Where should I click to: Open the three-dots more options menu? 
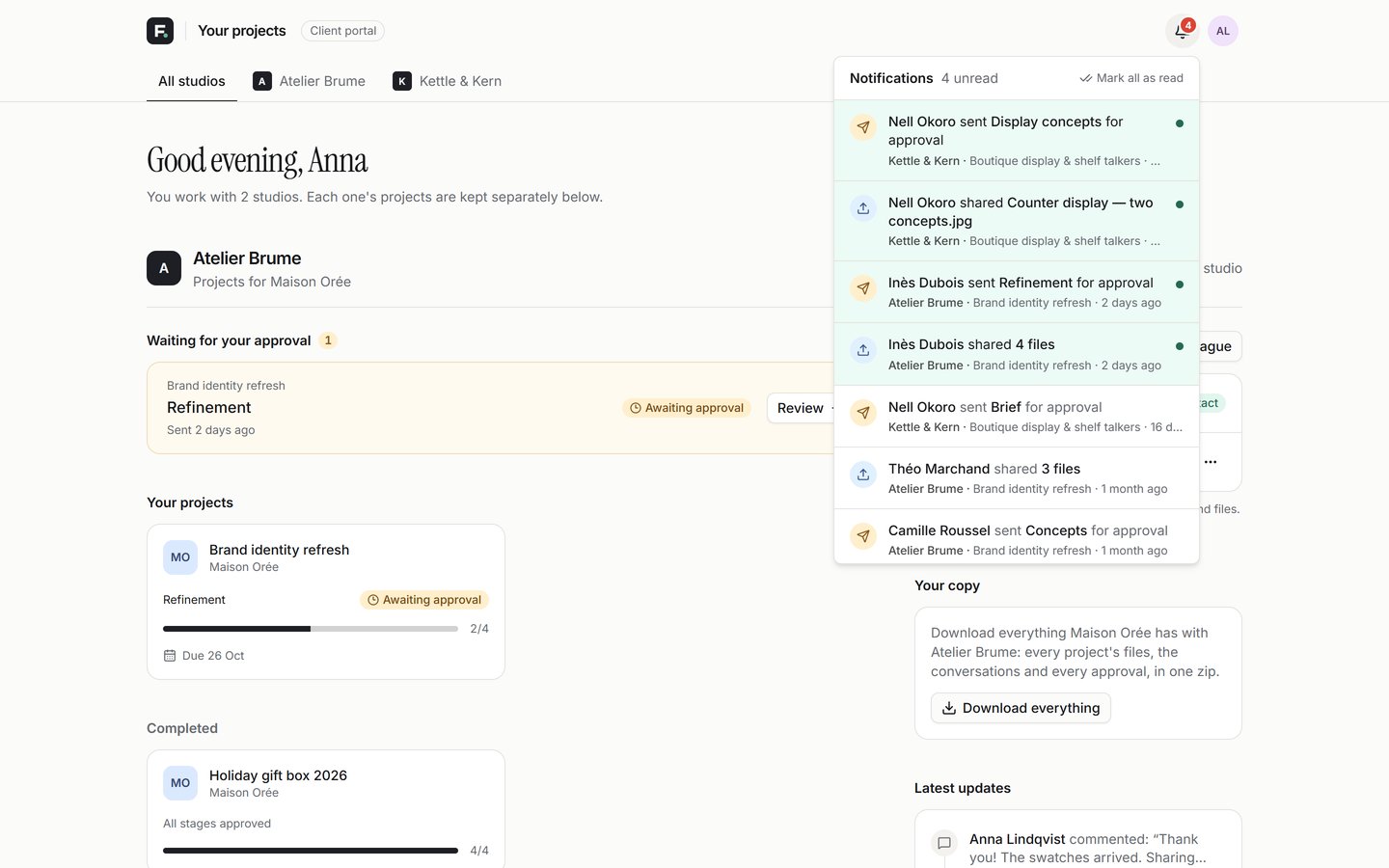pos(1211,462)
